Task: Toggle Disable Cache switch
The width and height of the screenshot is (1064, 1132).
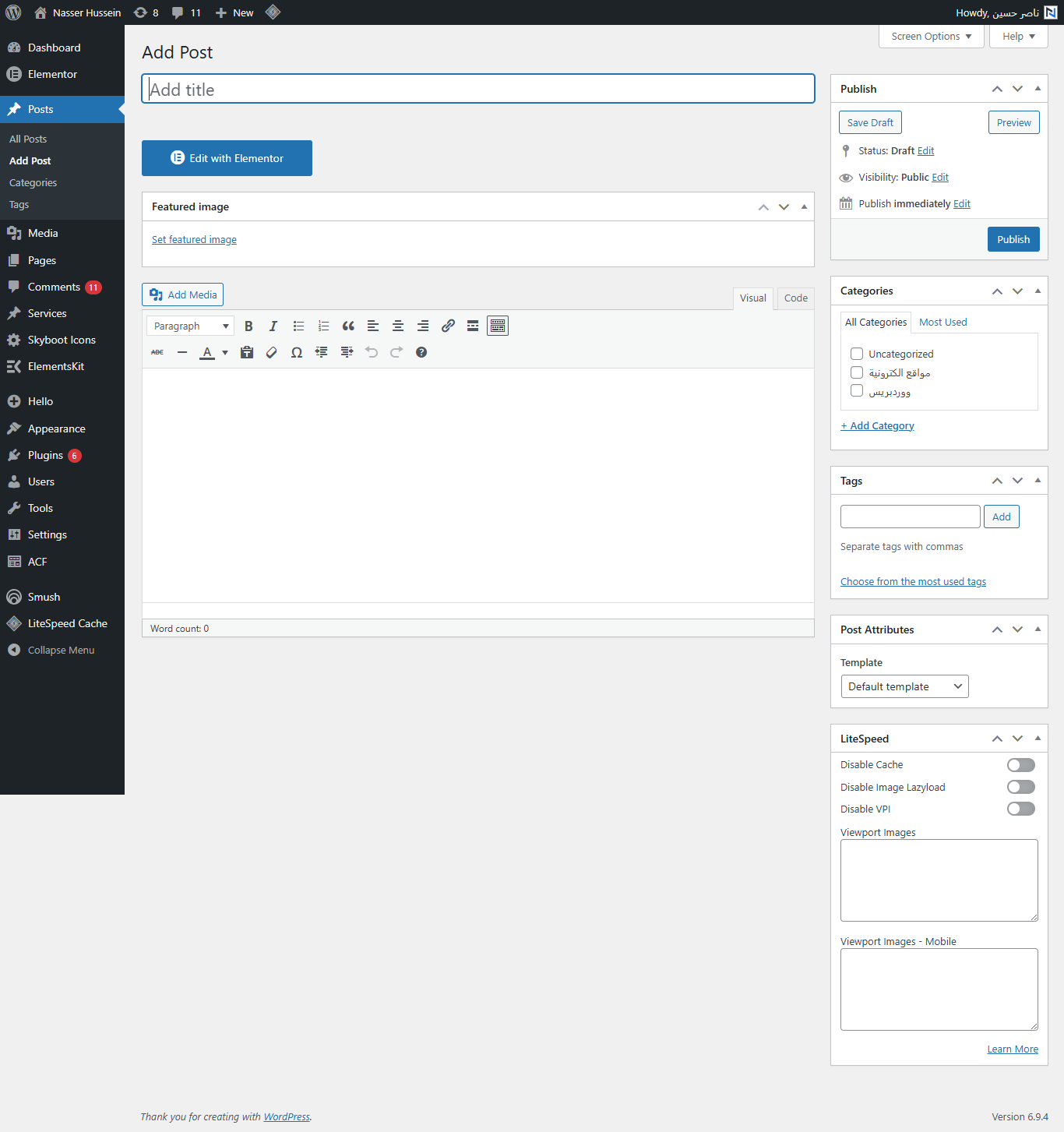Action: coord(1021,765)
